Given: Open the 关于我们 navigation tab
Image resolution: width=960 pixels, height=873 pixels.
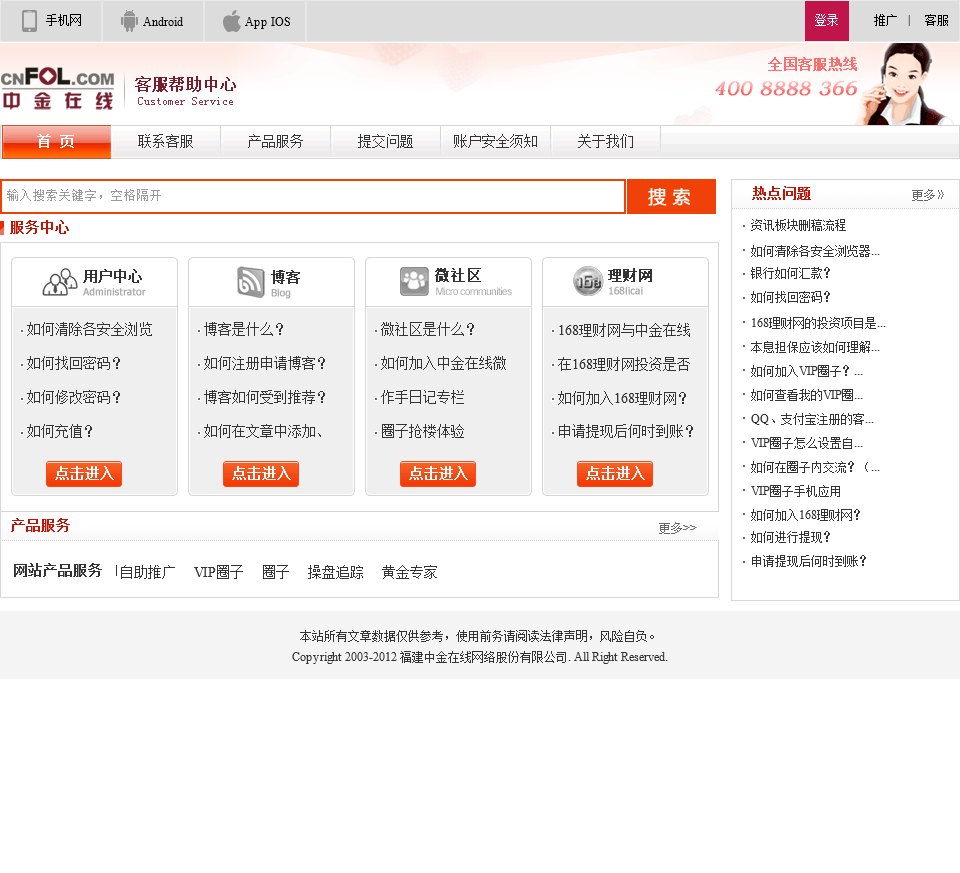Looking at the screenshot, I should coord(605,142).
